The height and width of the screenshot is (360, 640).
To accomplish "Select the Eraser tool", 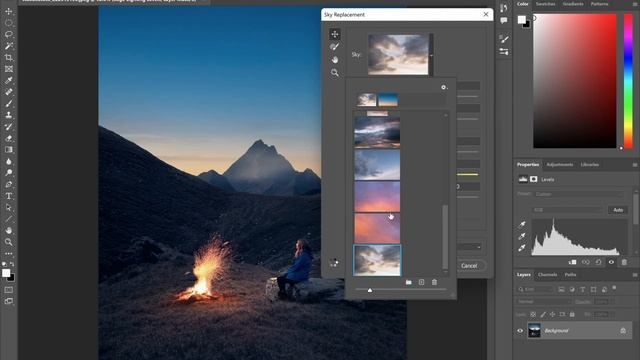I will pyautogui.click(x=9, y=138).
